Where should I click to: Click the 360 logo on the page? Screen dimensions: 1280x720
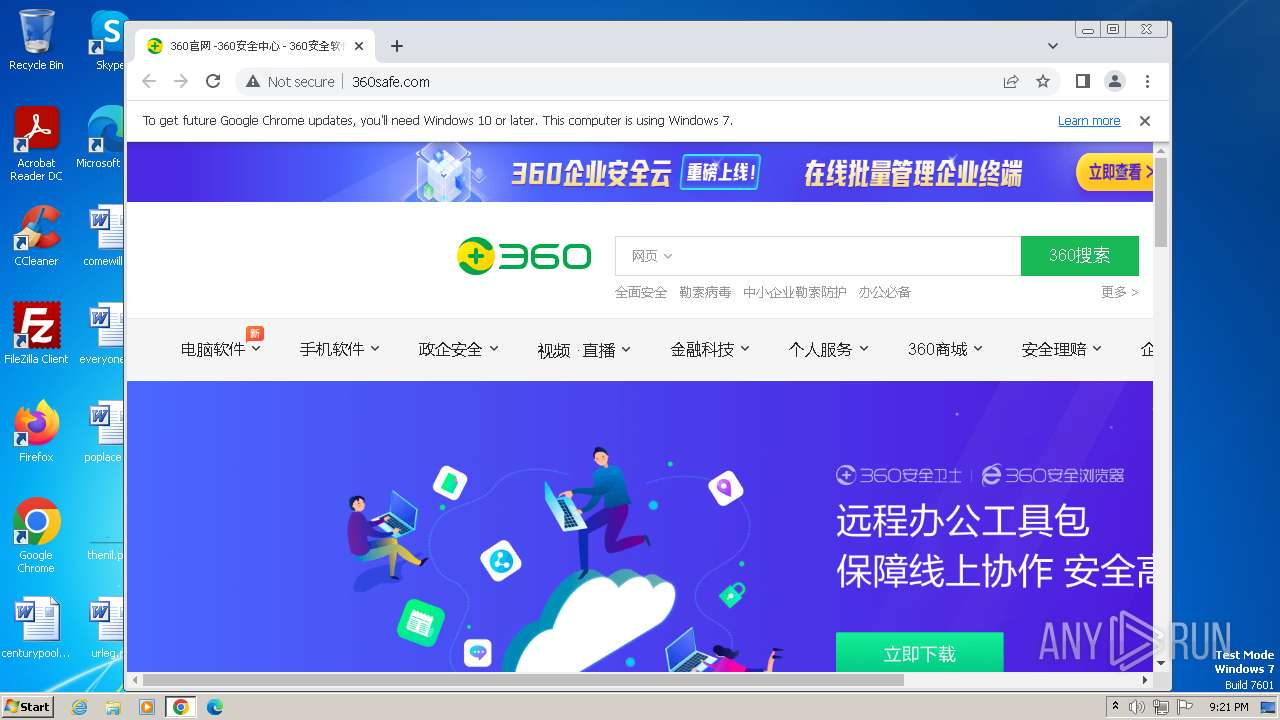click(x=524, y=256)
